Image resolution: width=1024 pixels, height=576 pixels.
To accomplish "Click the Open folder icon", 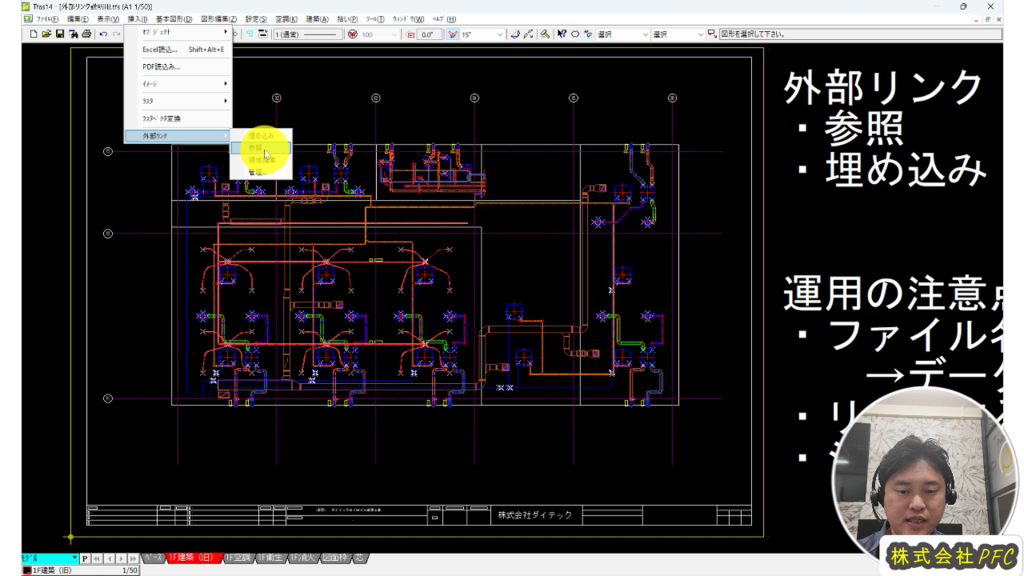I will (x=46, y=34).
